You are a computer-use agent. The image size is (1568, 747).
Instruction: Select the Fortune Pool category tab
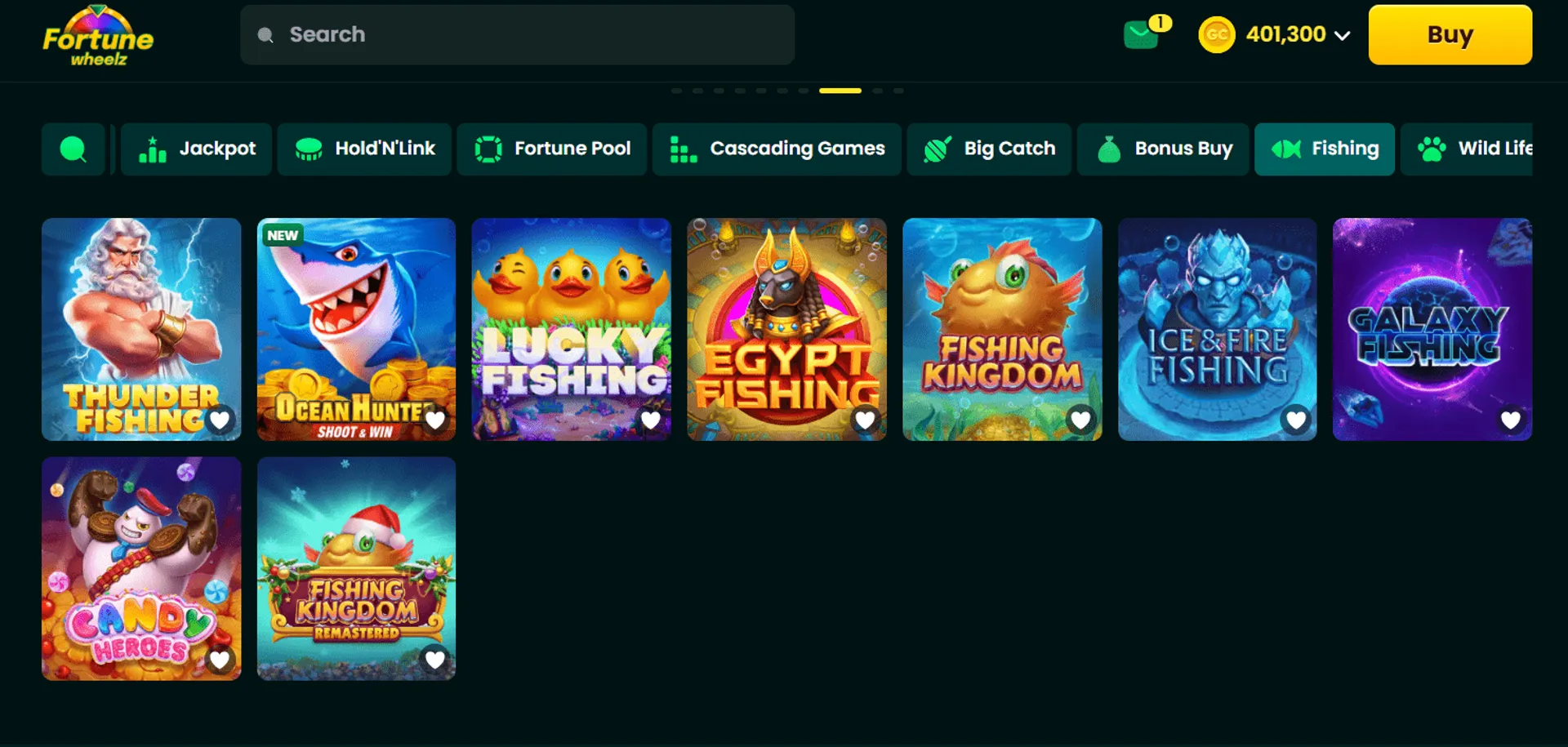(552, 149)
